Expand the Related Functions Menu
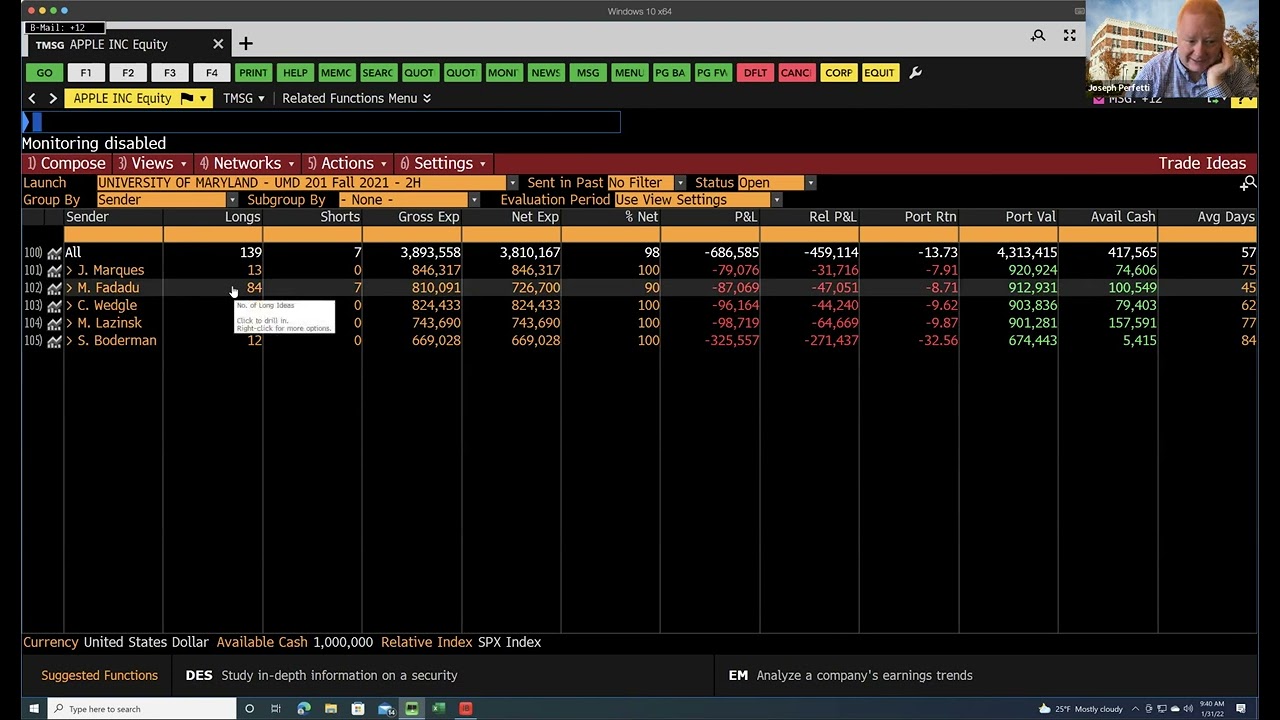The image size is (1280, 720). click(356, 98)
